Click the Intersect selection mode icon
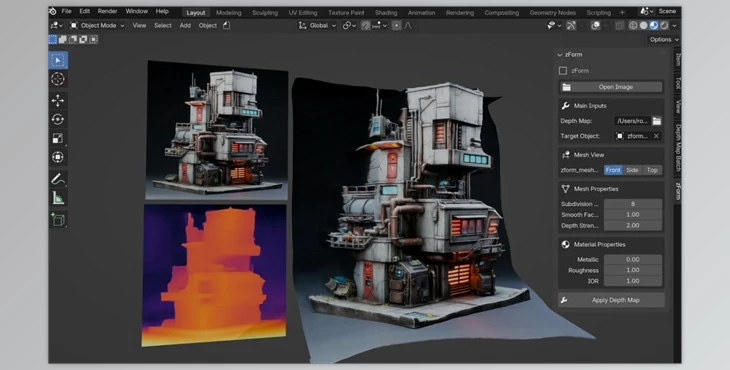 point(94,40)
